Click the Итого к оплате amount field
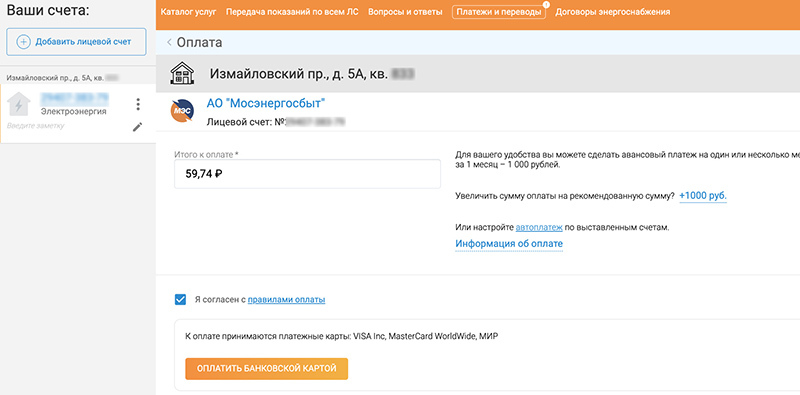The width and height of the screenshot is (800, 395). [307, 174]
